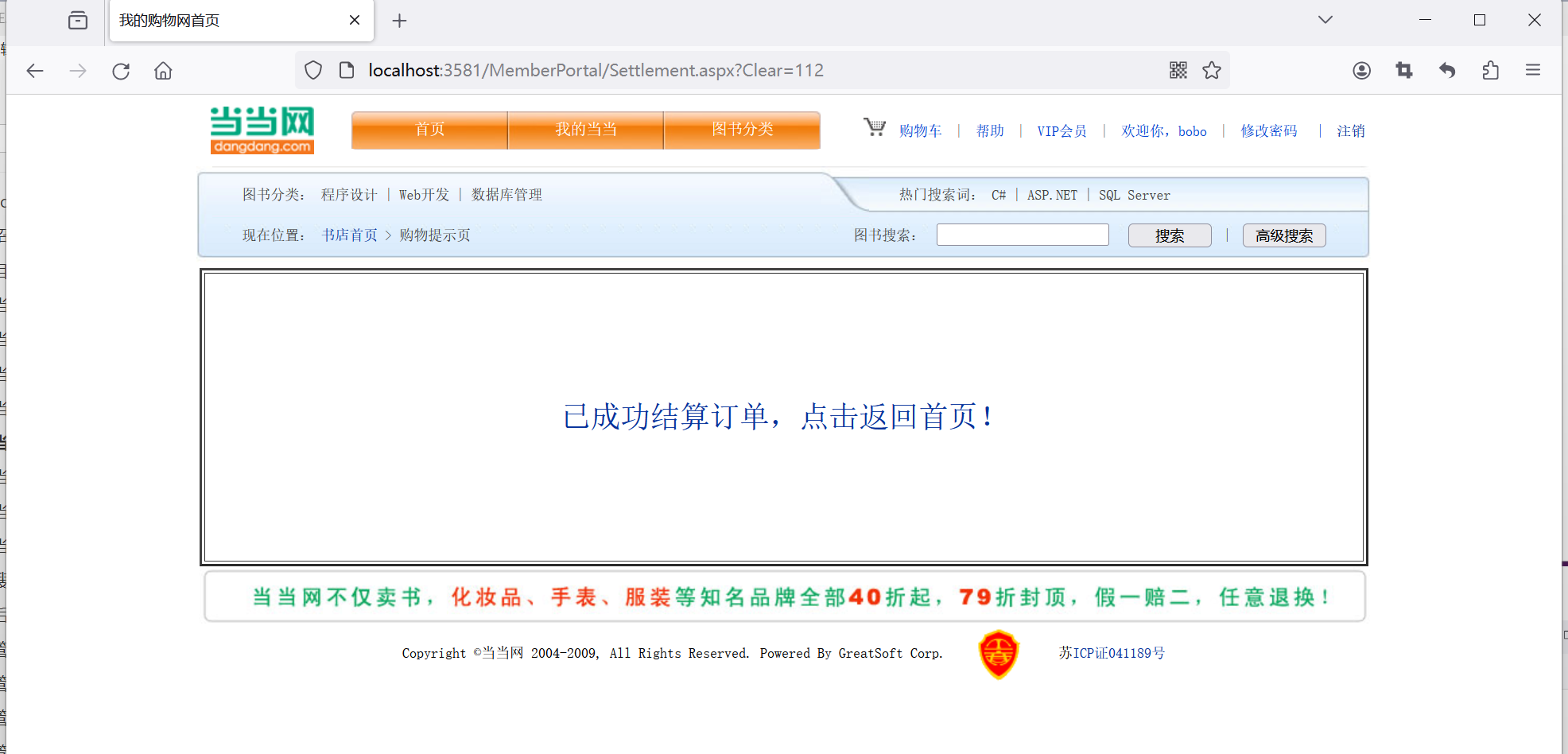Open the Firefox account icon
Screen dimensions: 1568x754
pos(1361,70)
